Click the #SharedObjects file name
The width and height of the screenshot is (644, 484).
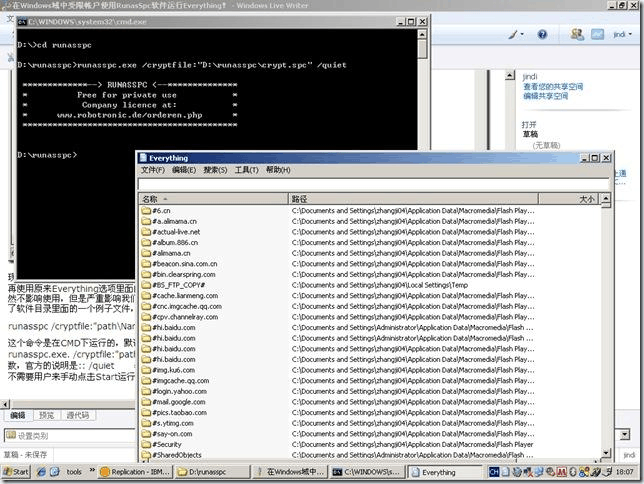(x=177, y=455)
